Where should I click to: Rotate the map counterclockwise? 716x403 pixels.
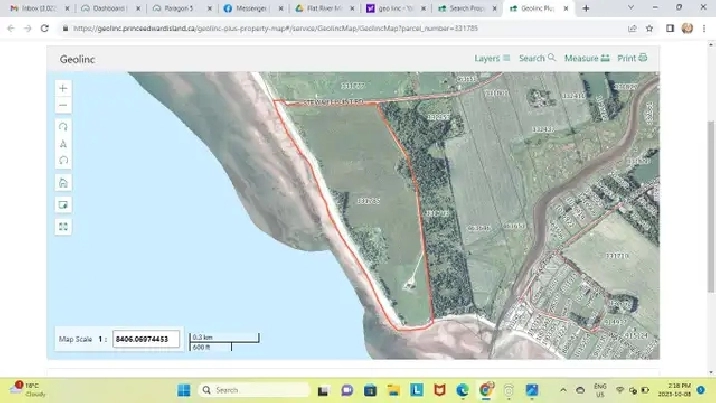(x=63, y=160)
